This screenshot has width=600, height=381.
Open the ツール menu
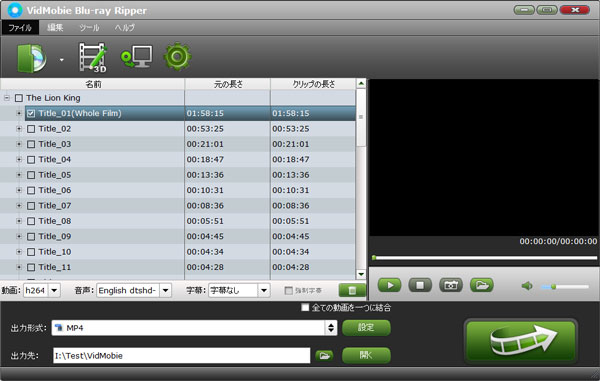click(89, 28)
